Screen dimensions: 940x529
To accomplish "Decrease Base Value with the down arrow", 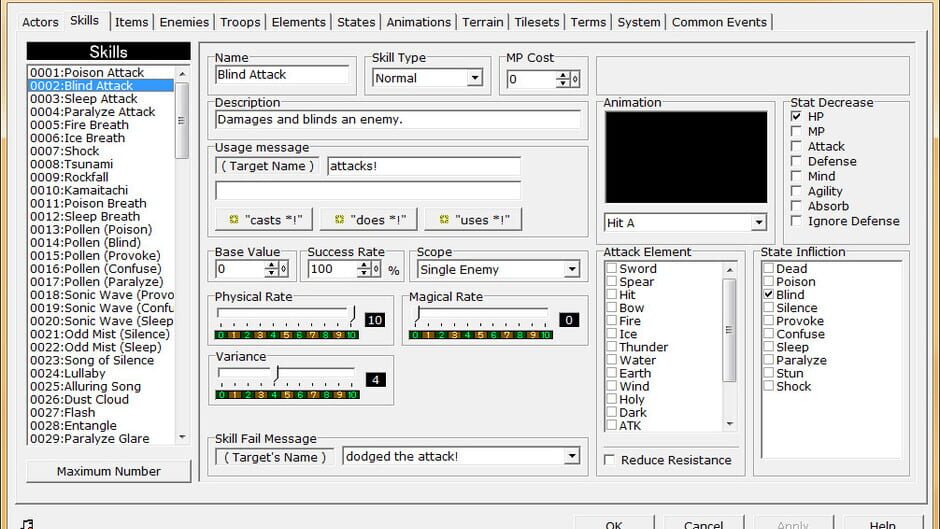I will [x=272, y=273].
